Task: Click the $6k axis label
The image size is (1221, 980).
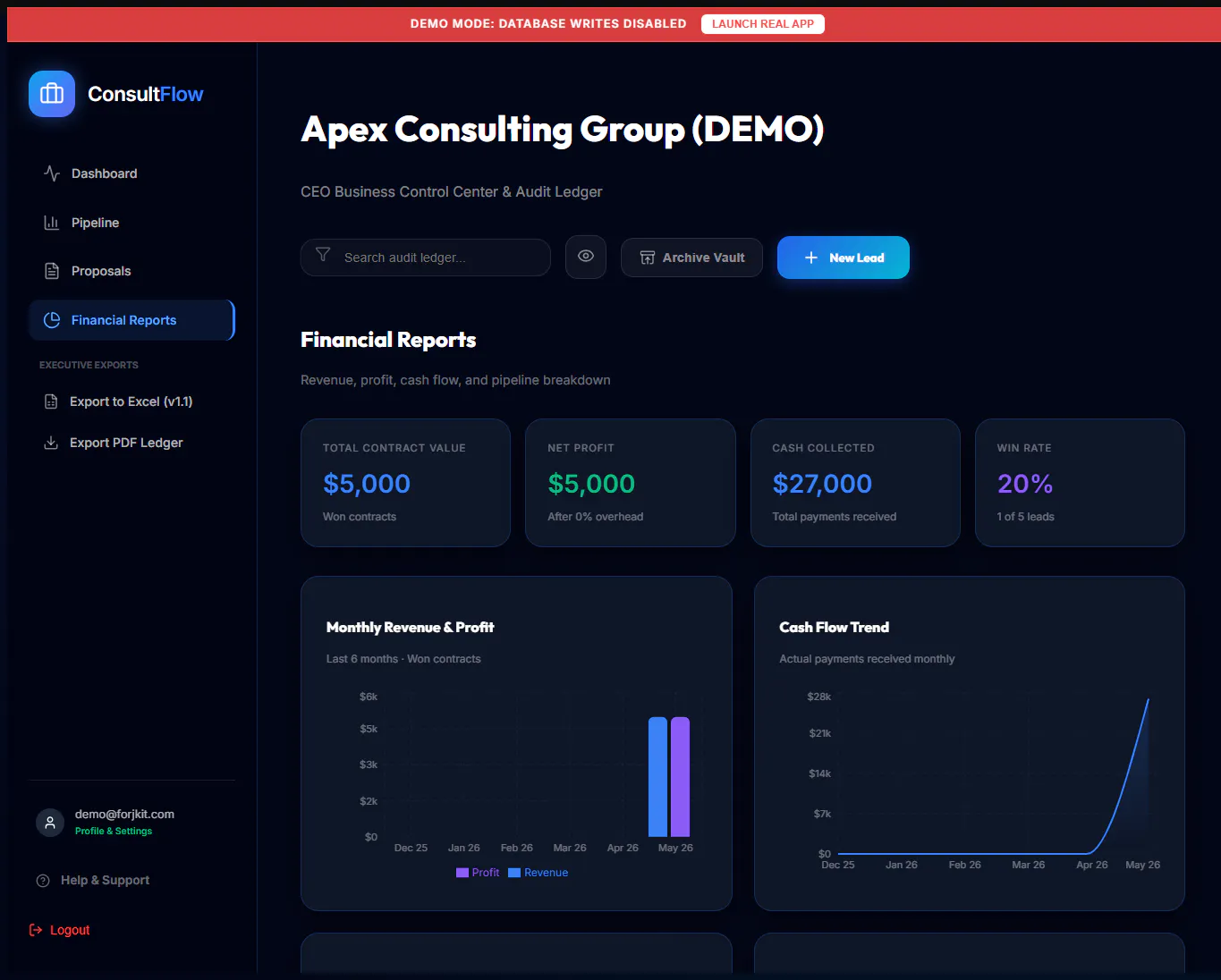Action: [x=369, y=697]
